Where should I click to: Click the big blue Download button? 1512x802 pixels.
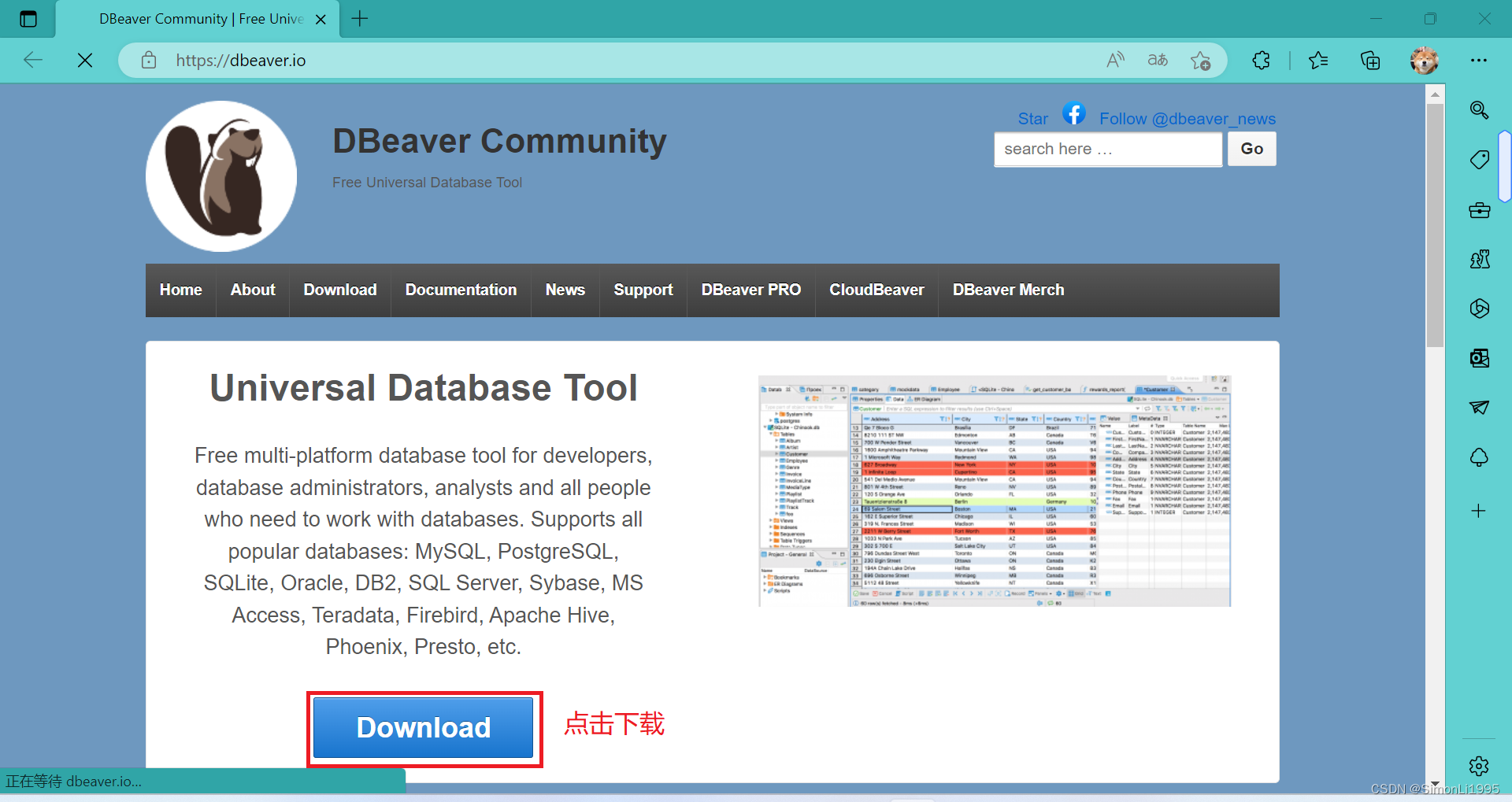click(x=424, y=728)
